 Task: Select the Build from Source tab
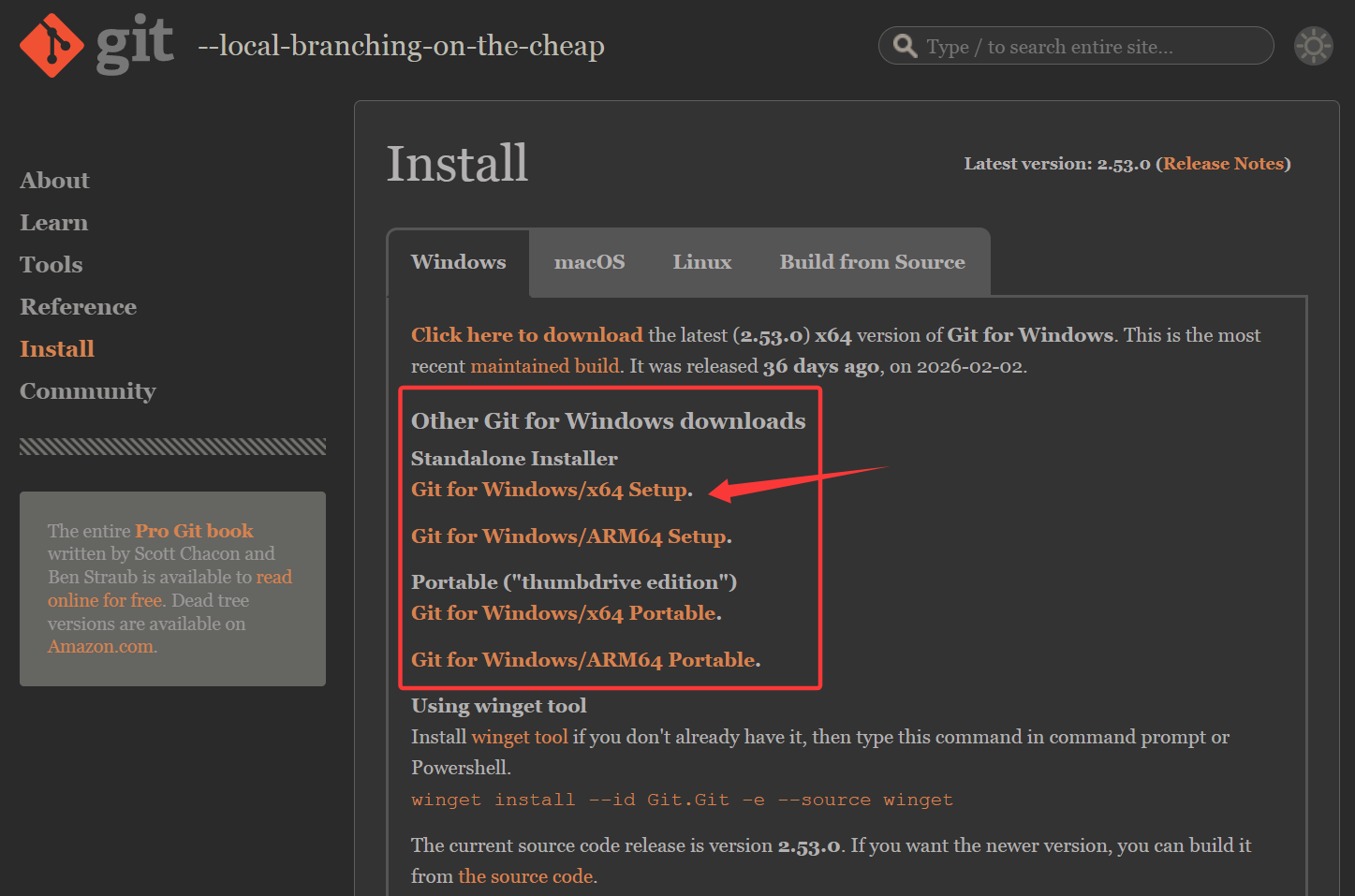[872, 262]
